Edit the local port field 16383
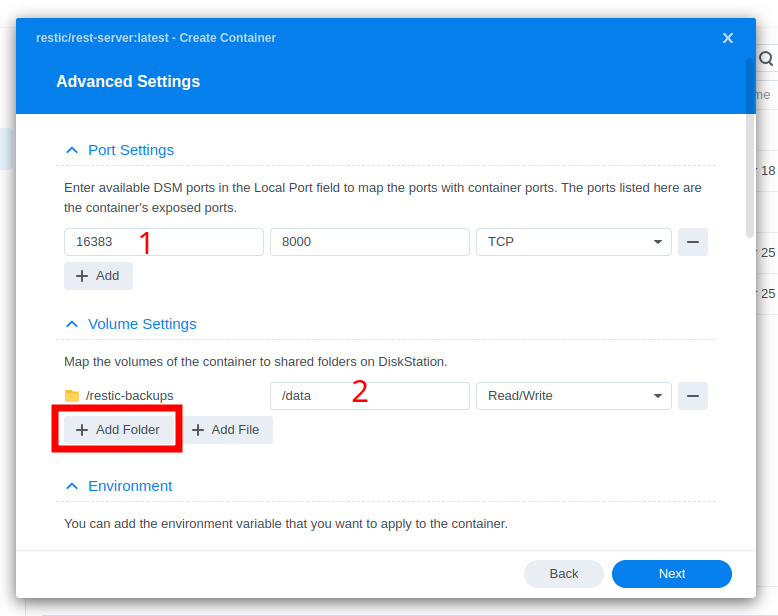Screen dimensions: 778x616 [x=164, y=242]
